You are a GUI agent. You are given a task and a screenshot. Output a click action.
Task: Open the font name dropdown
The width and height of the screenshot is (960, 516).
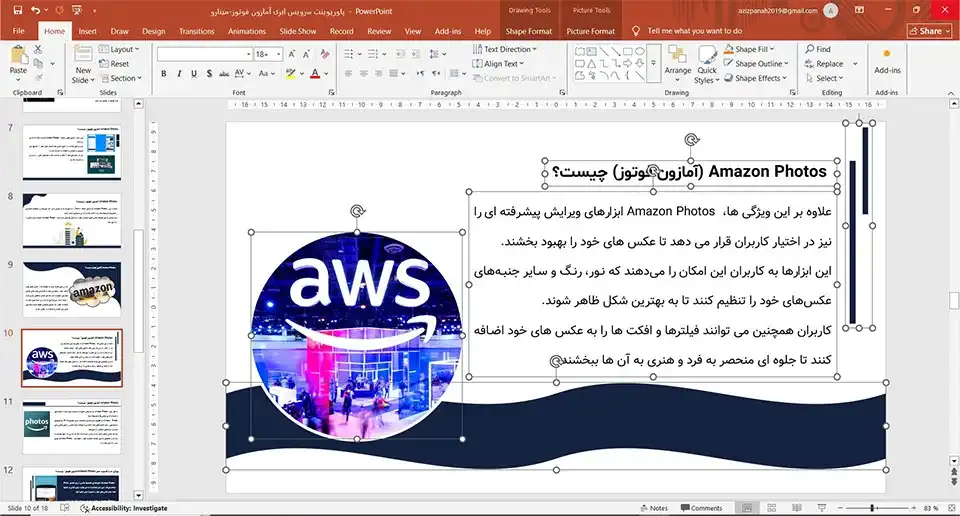coord(249,54)
